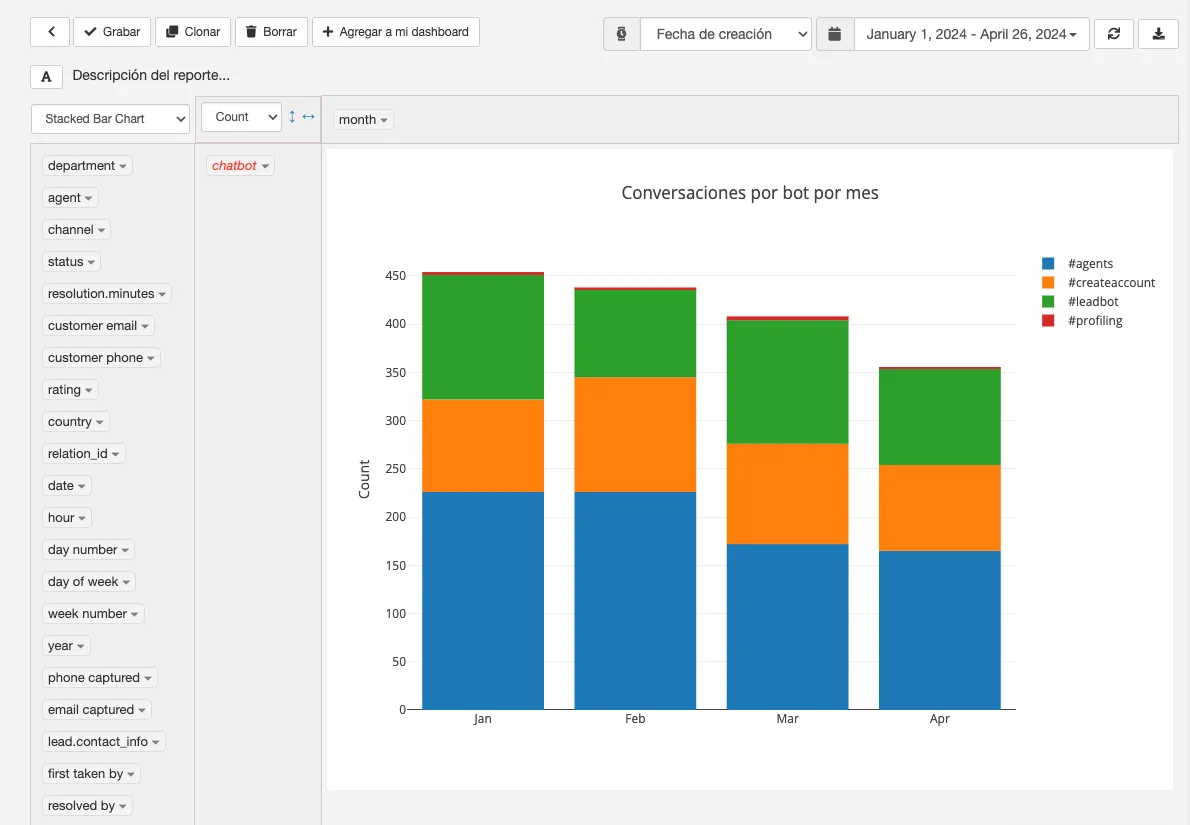This screenshot has width=1190, height=825.
Task: Download the report with the download icon
Action: [x=1158, y=34]
